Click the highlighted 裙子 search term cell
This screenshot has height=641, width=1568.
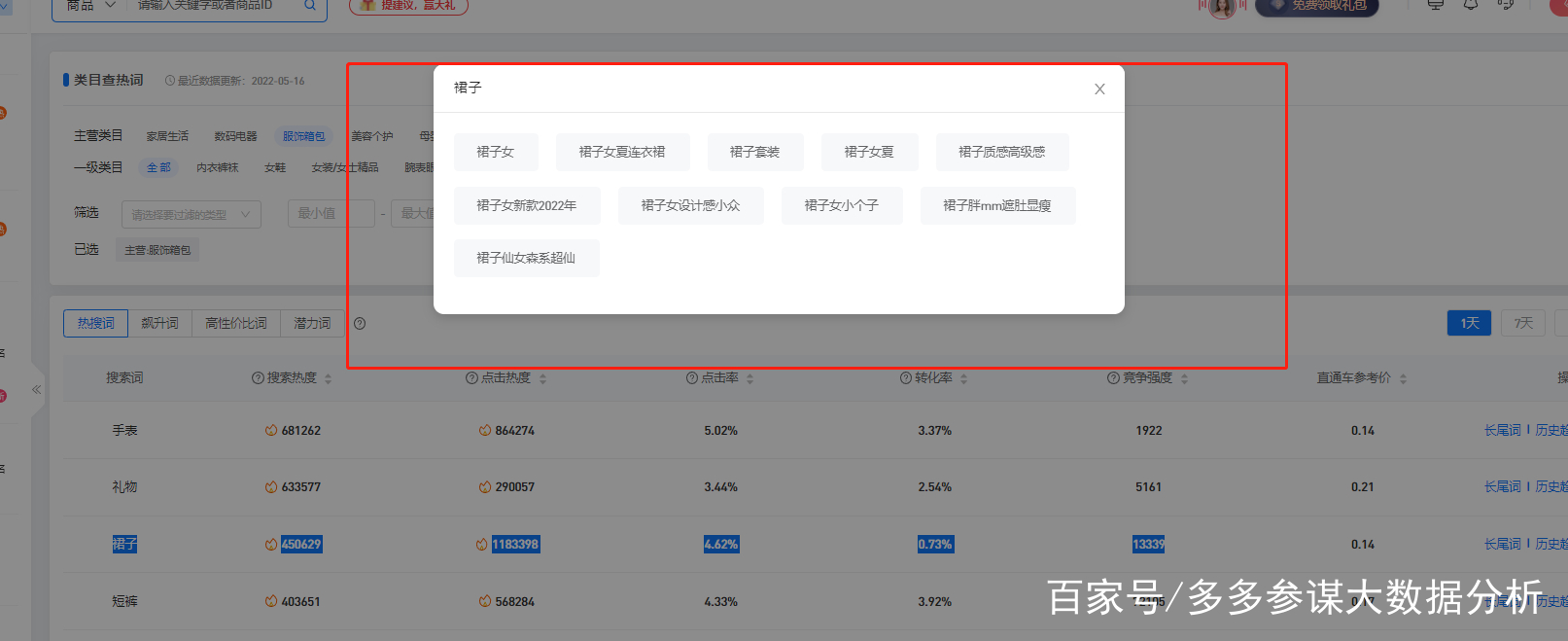(124, 544)
